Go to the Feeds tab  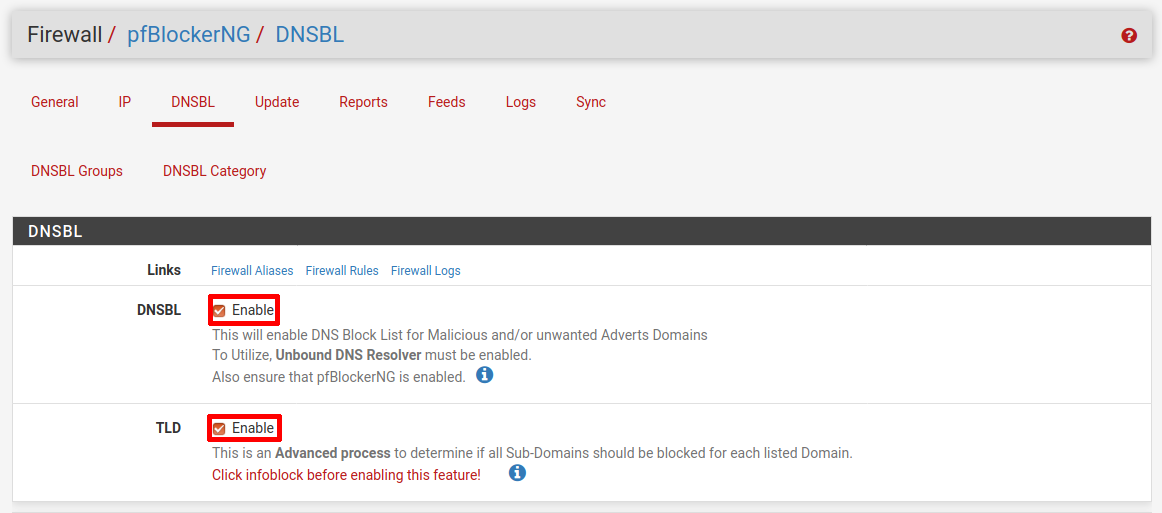[x=447, y=102]
